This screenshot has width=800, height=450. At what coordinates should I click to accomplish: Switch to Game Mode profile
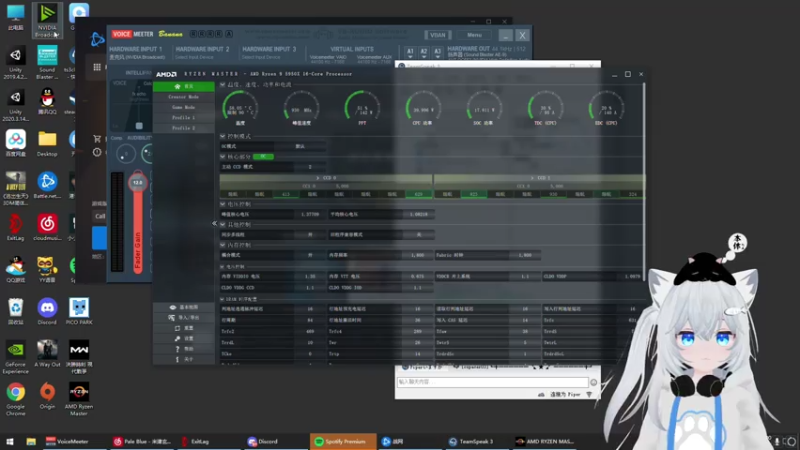[x=184, y=107]
